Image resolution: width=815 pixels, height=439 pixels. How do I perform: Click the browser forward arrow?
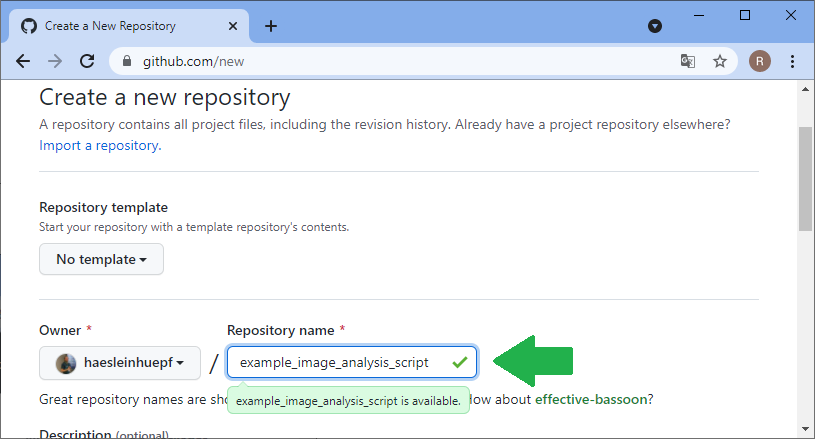55,61
